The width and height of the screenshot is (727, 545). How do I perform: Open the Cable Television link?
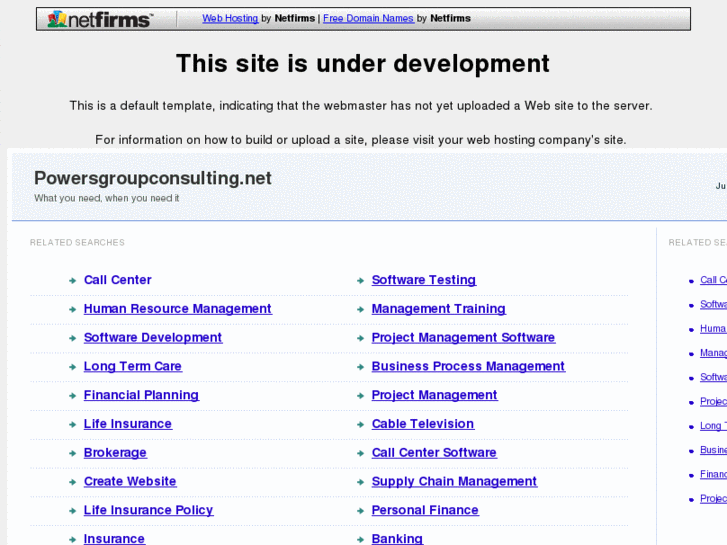coord(423,423)
